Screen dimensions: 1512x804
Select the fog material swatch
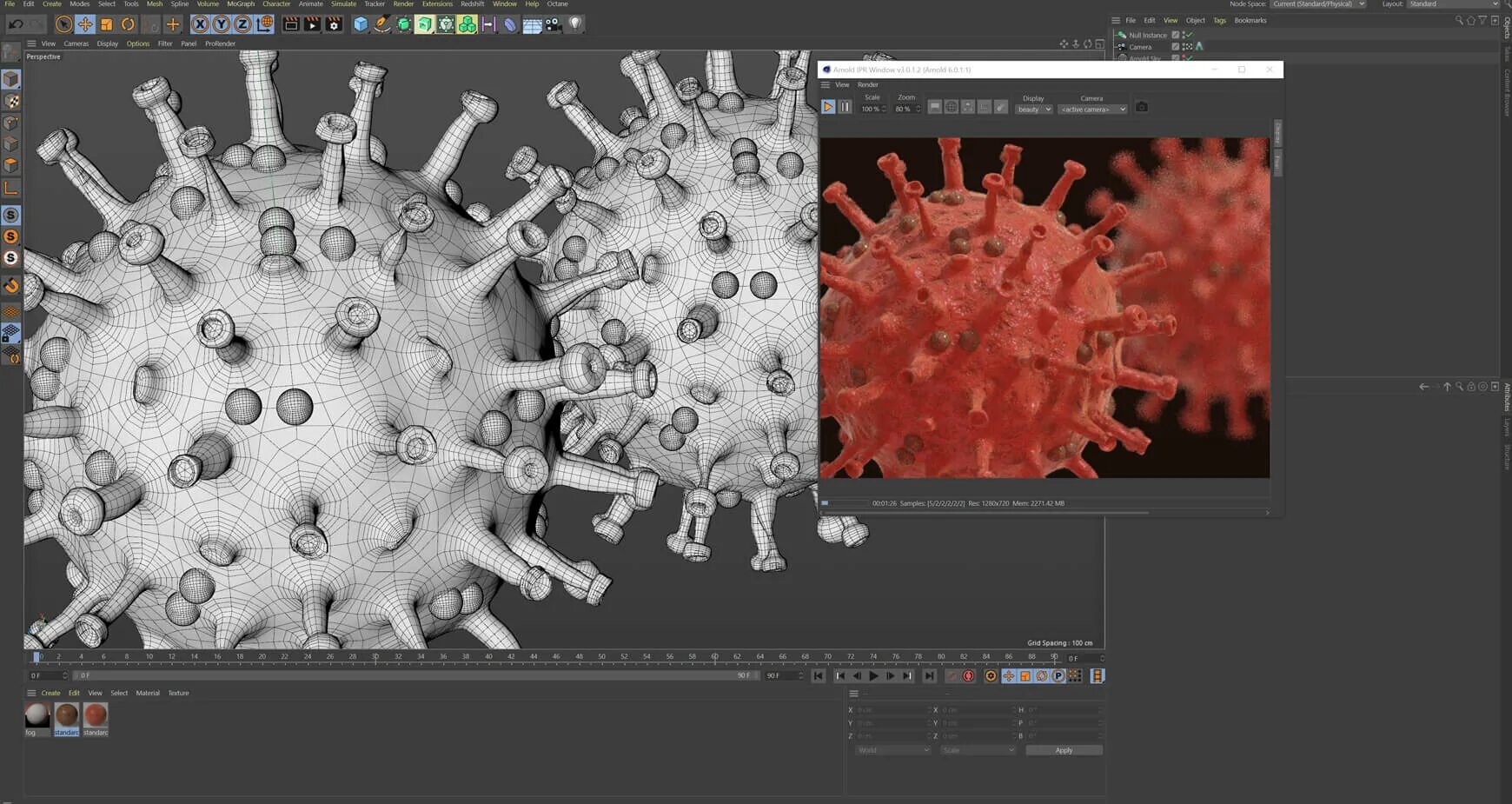tap(37, 715)
